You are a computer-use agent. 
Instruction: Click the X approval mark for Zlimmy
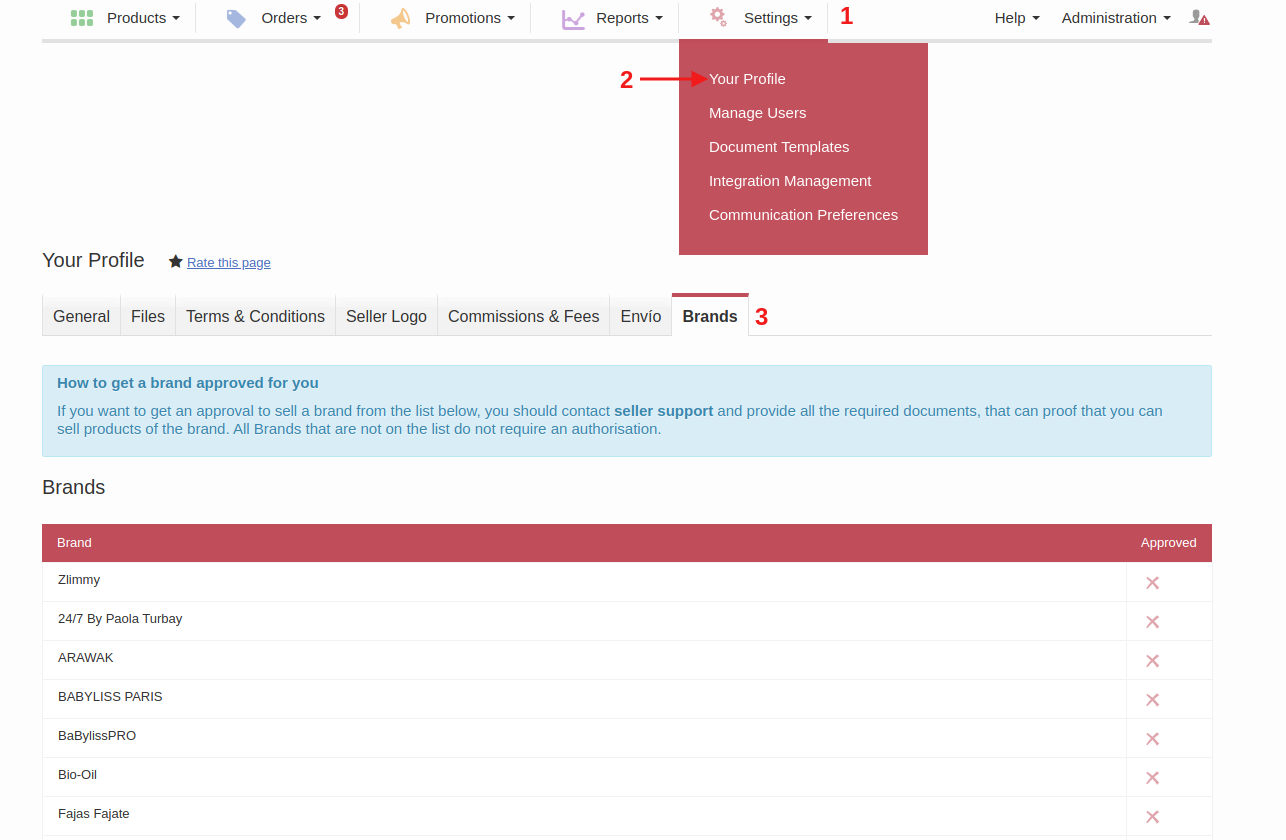(x=1152, y=582)
